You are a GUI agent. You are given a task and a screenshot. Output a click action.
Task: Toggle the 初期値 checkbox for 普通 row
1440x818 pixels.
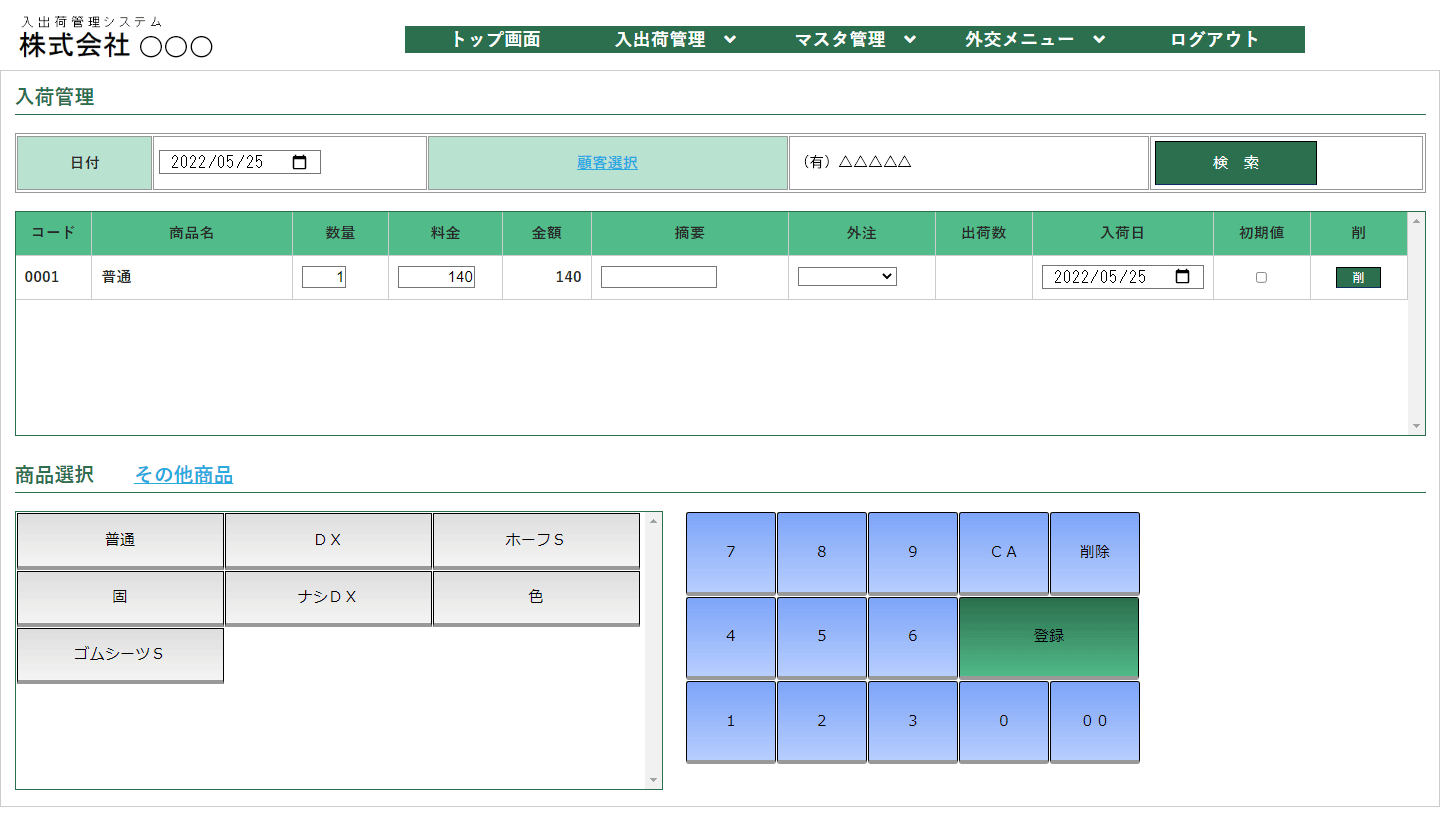tap(1261, 278)
